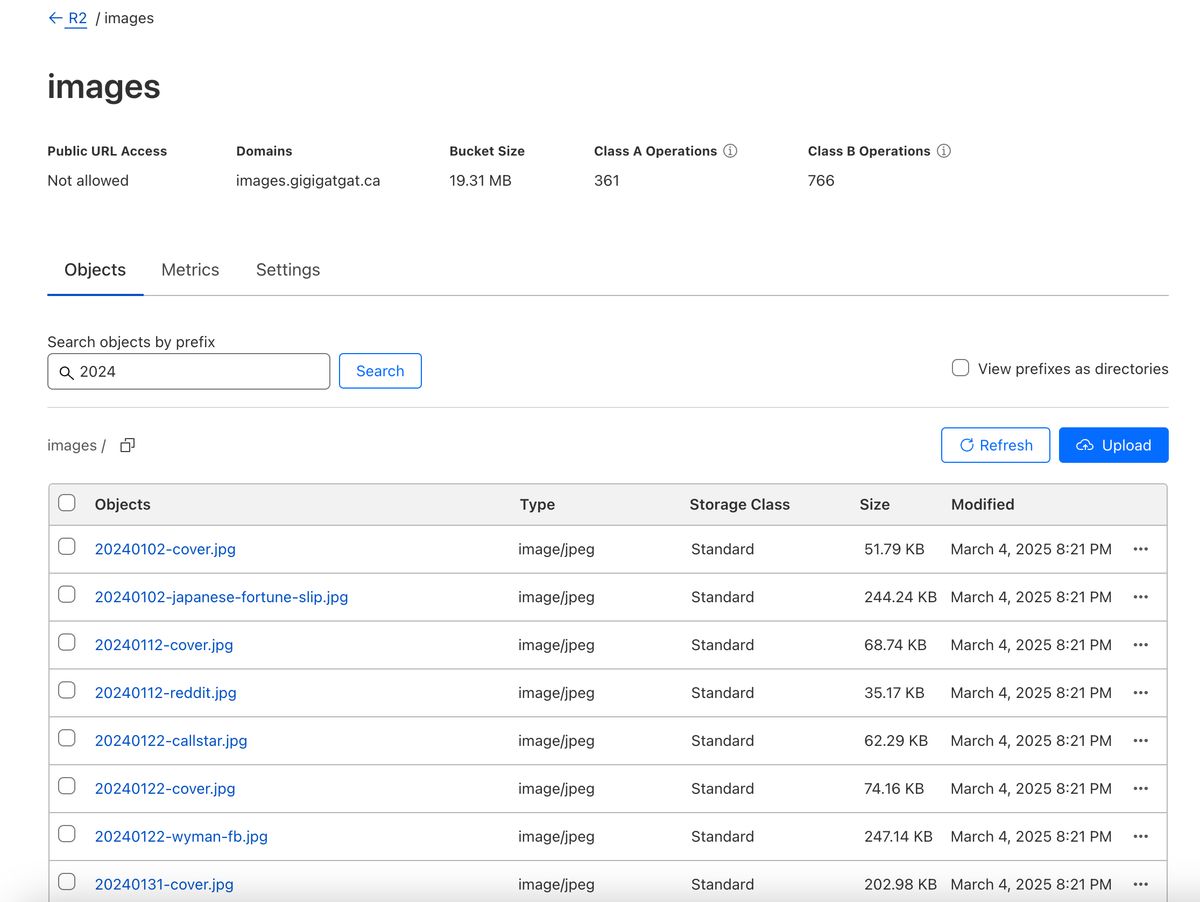1200x902 pixels.
Task: Click the Refresh button
Action: [x=995, y=445]
